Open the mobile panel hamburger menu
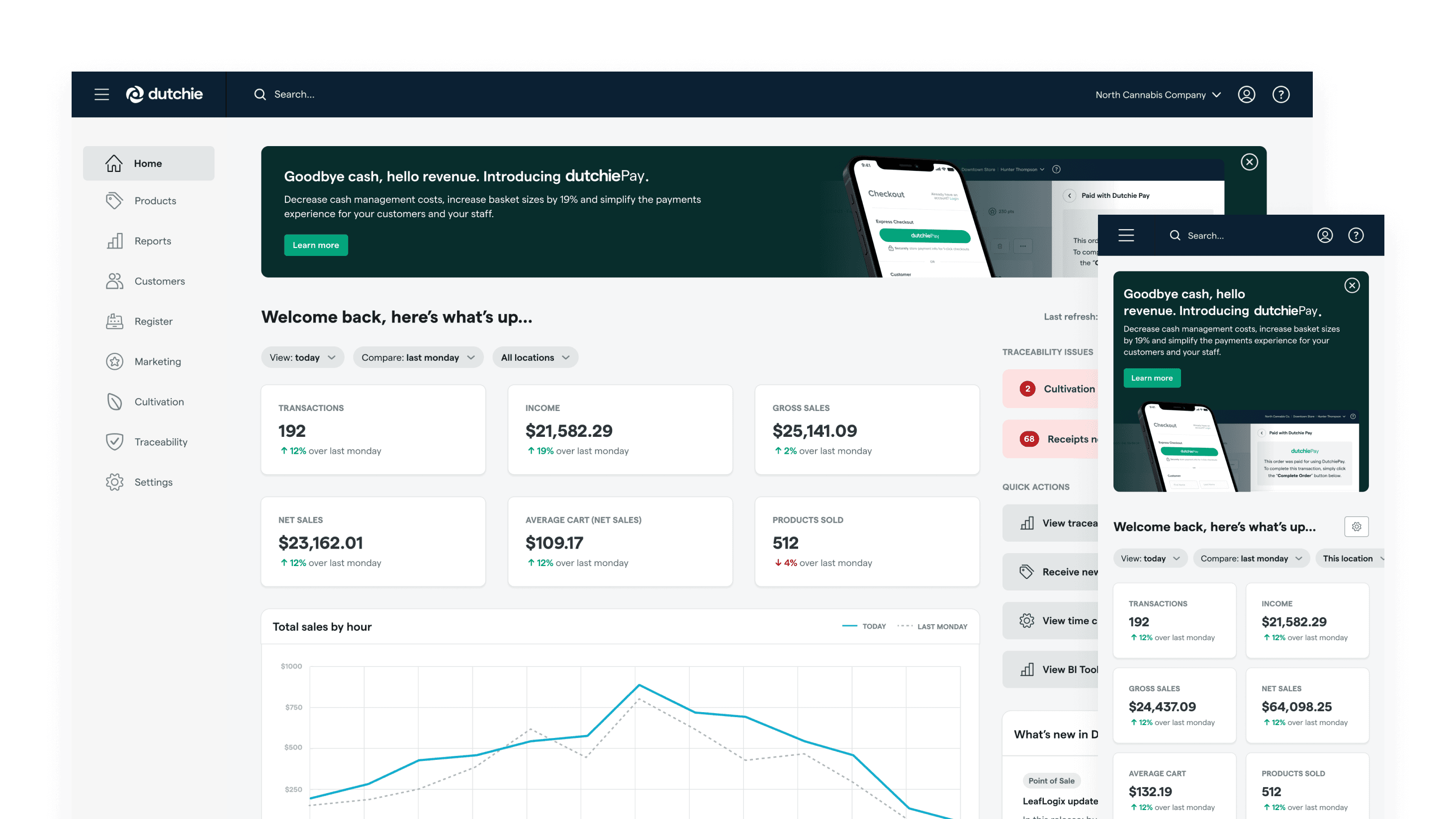Viewport: 1456px width, 819px height. (1126, 236)
